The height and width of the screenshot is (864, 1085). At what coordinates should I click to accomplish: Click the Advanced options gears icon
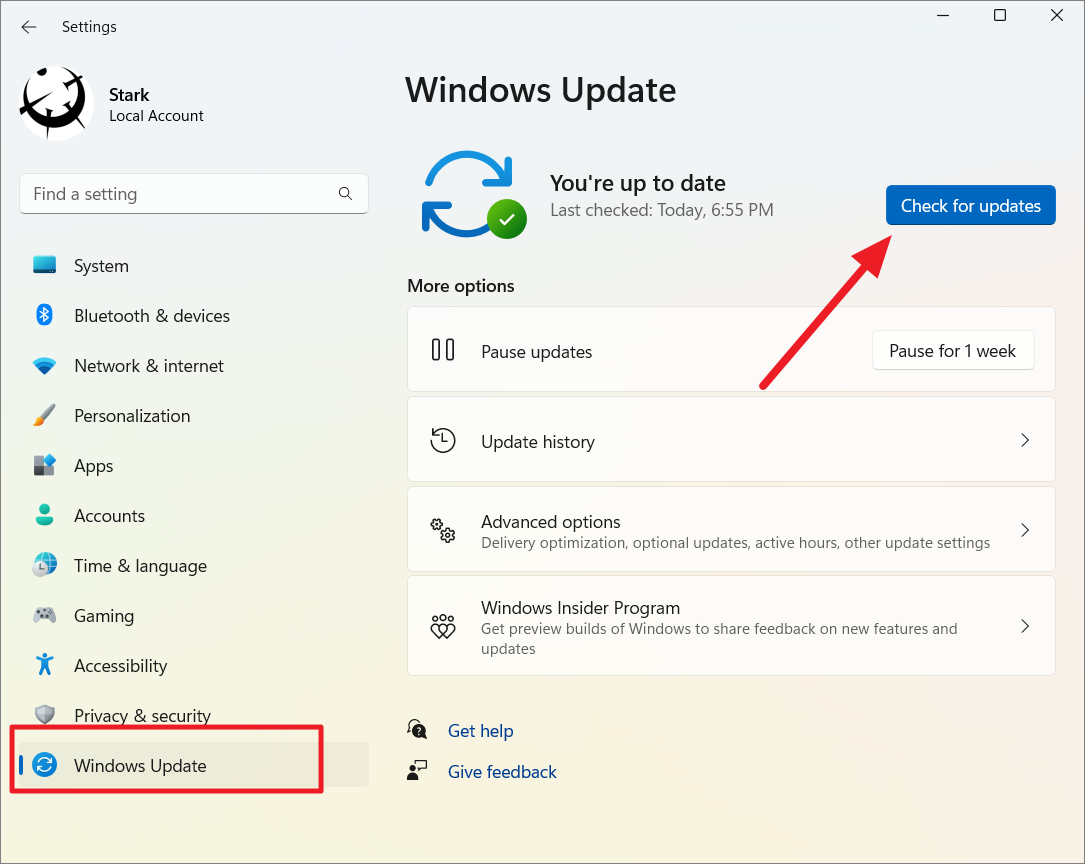pyautogui.click(x=443, y=530)
